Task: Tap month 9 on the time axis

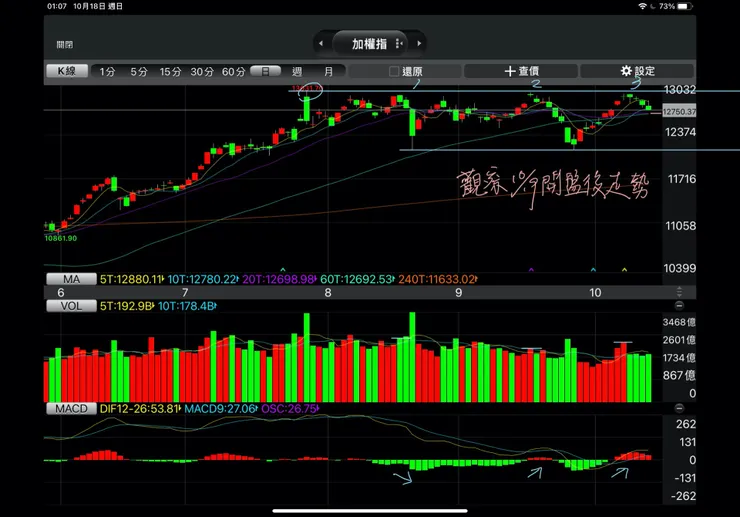Action: click(x=458, y=293)
